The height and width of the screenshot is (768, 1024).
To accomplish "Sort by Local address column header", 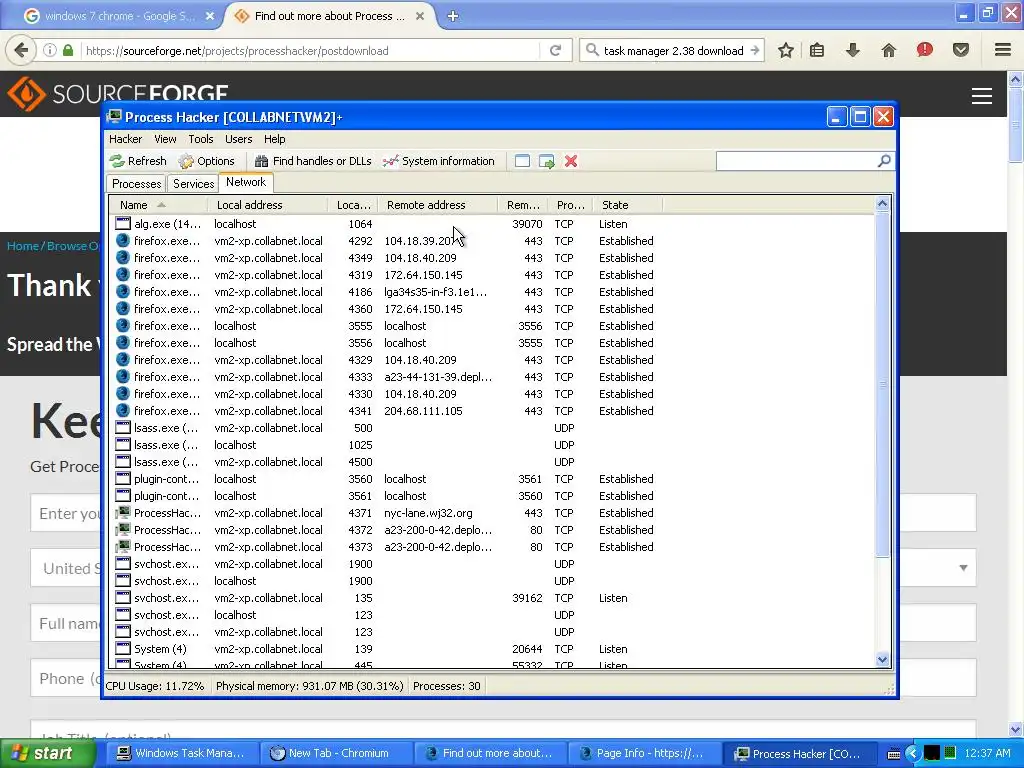I will (x=268, y=205).
